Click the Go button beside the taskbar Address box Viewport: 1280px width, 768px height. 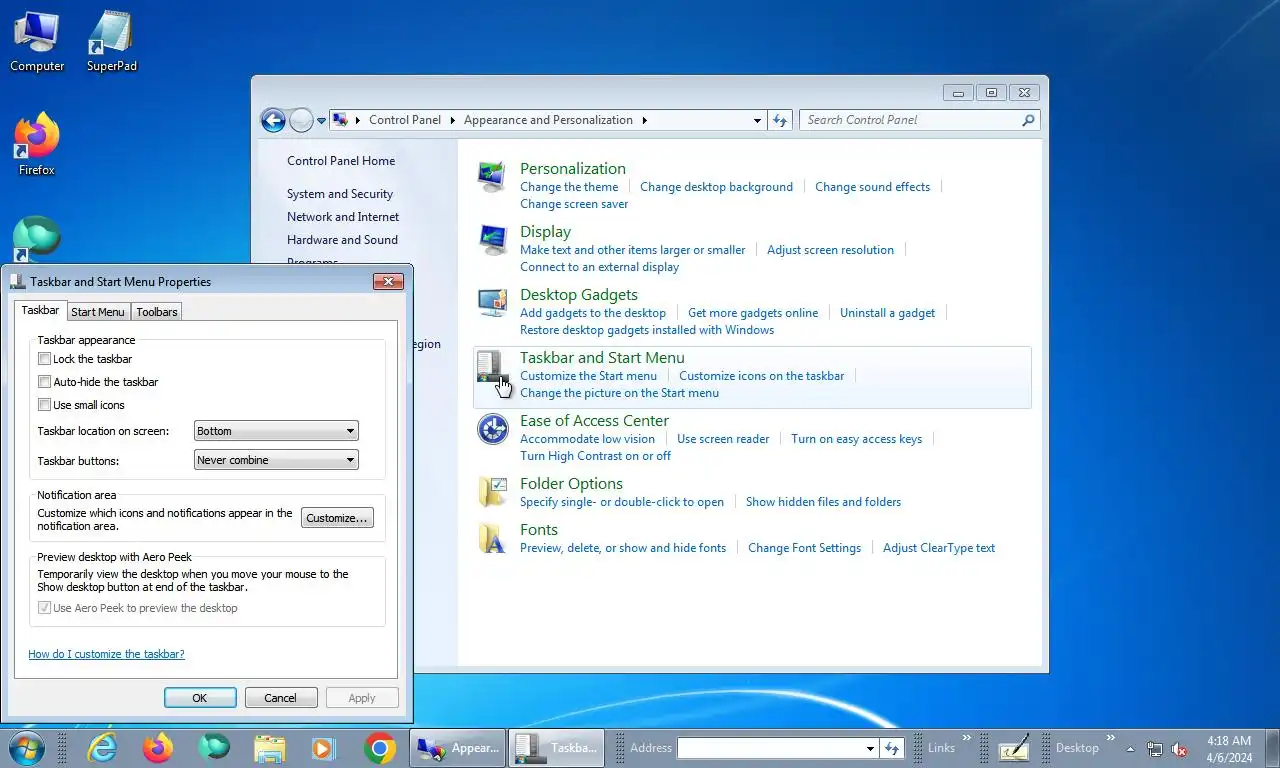coord(892,748)
